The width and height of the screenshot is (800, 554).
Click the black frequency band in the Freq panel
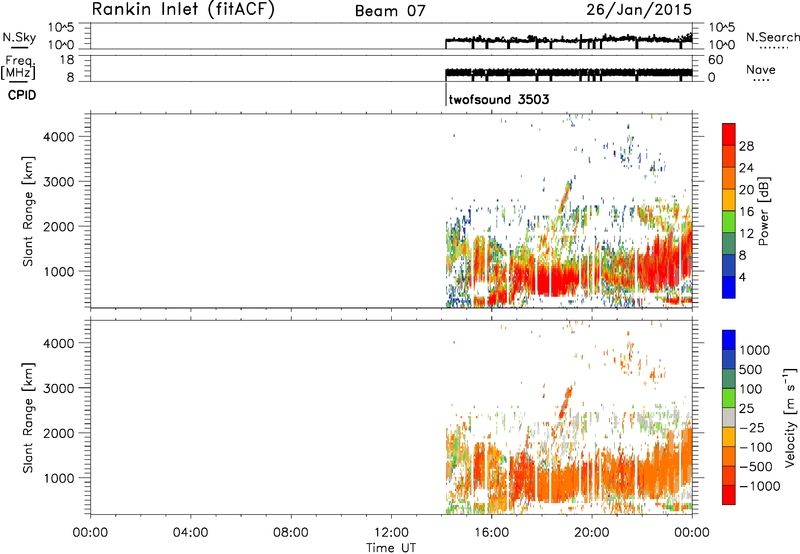coord(568,73)
